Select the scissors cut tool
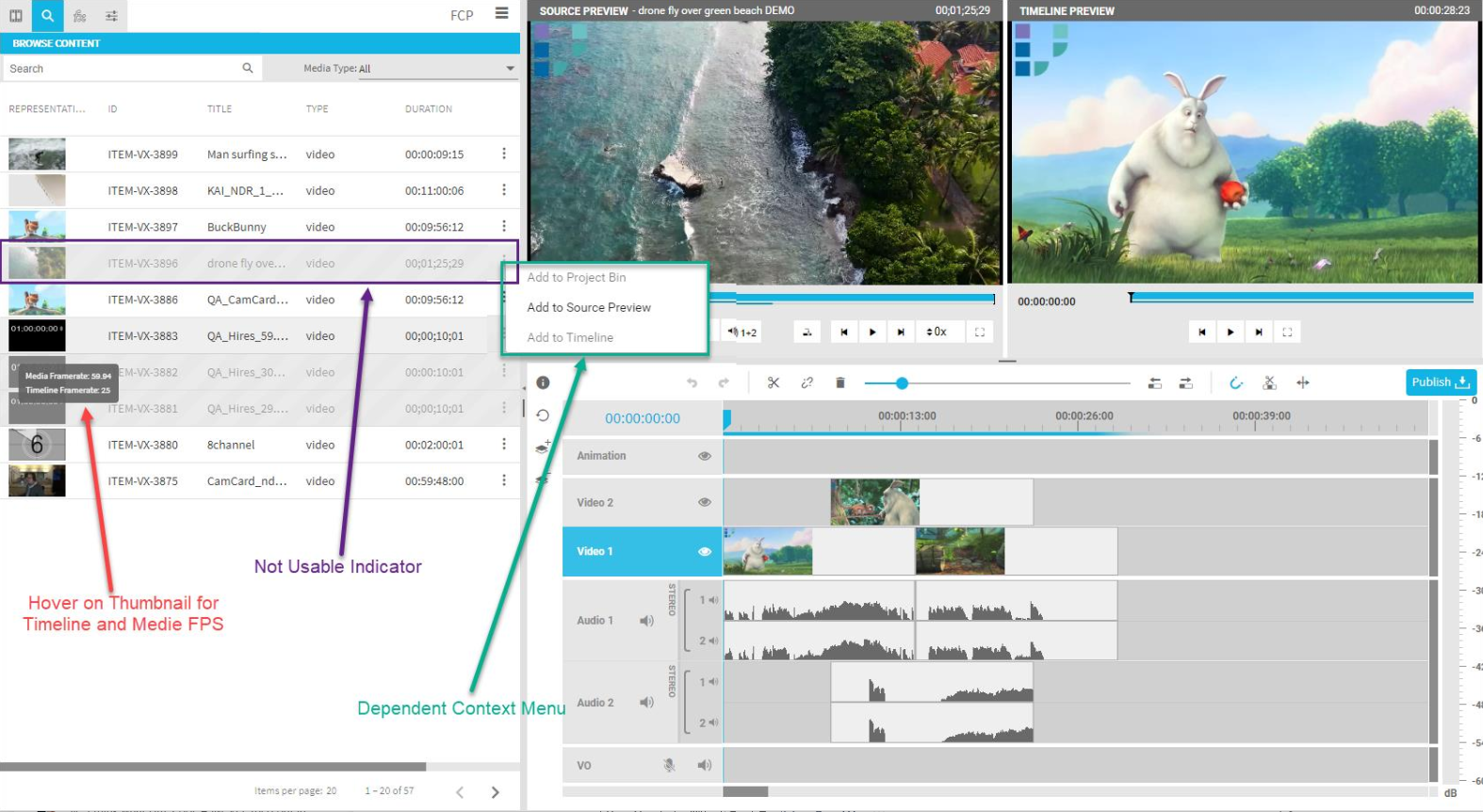 tap(774, 382)
